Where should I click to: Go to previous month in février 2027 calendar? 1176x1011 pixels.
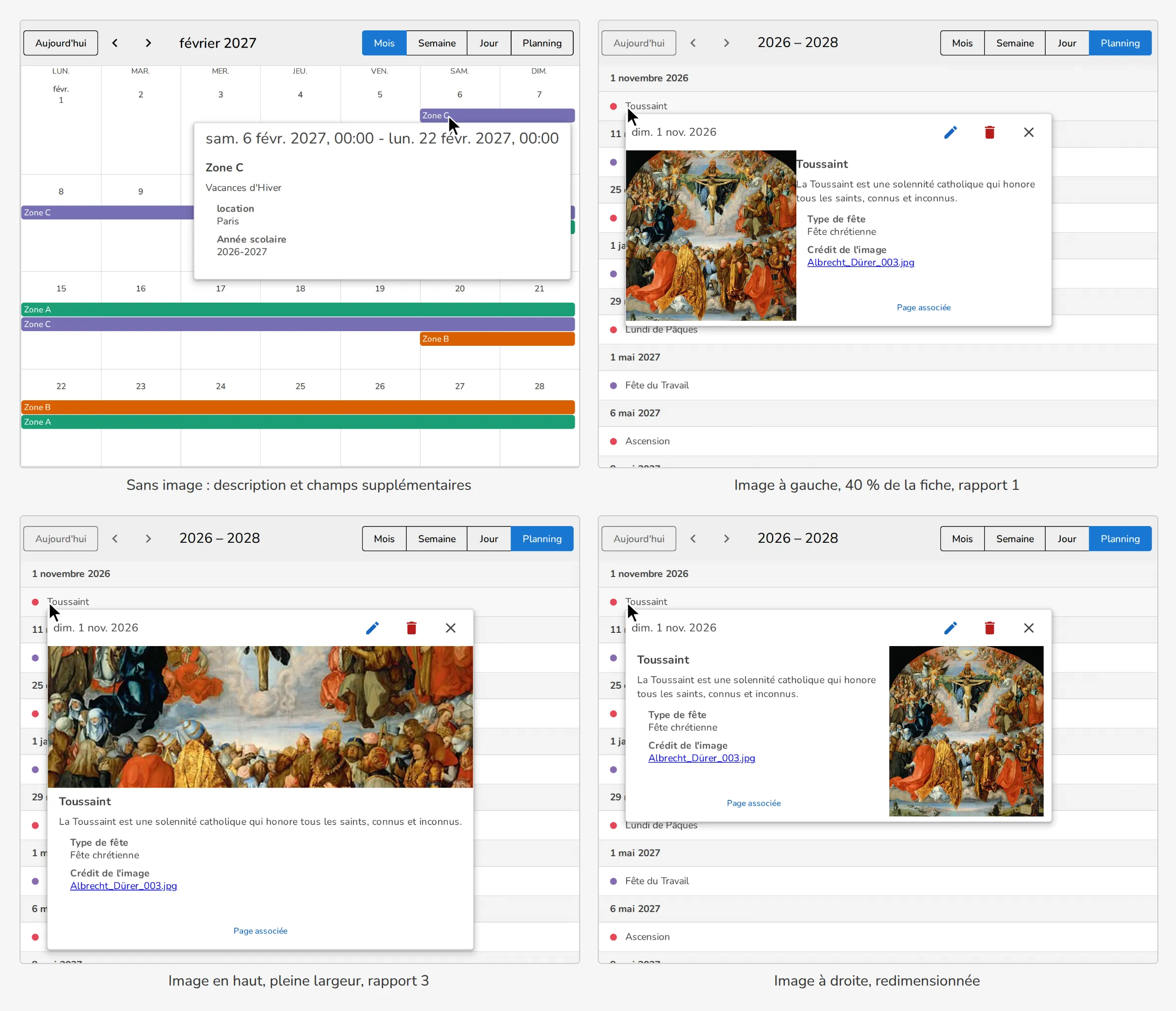[x=115, y=43]
